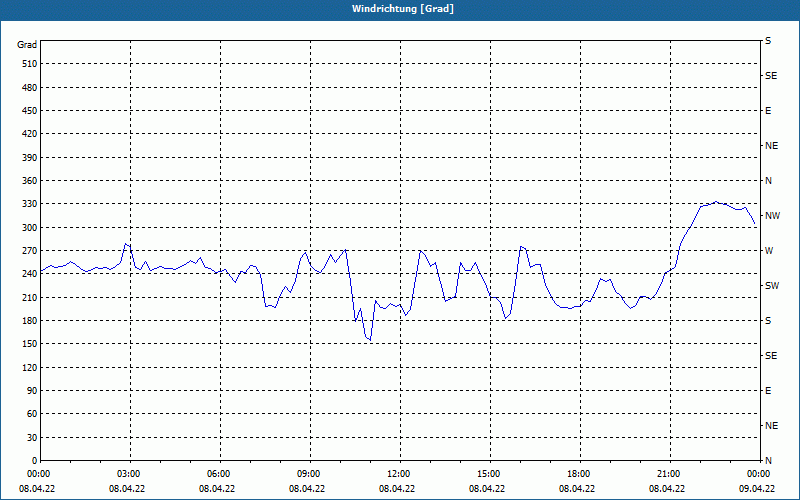
Task: Click the NW compass label on the right axis
Action: (772, 216)
